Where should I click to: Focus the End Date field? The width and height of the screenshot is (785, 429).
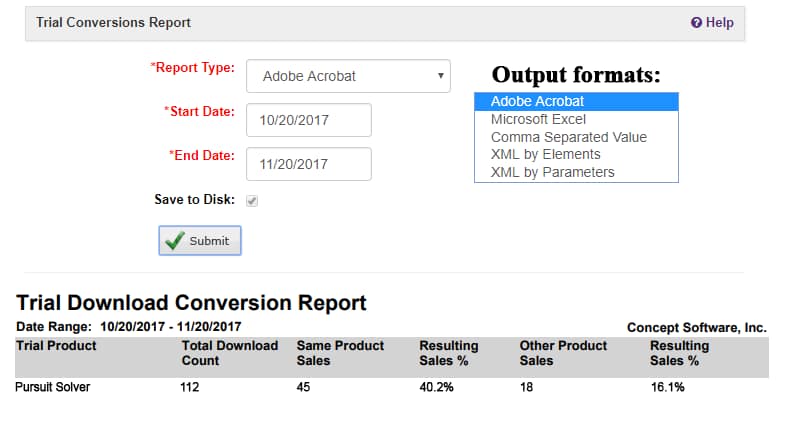coord(309,164)
